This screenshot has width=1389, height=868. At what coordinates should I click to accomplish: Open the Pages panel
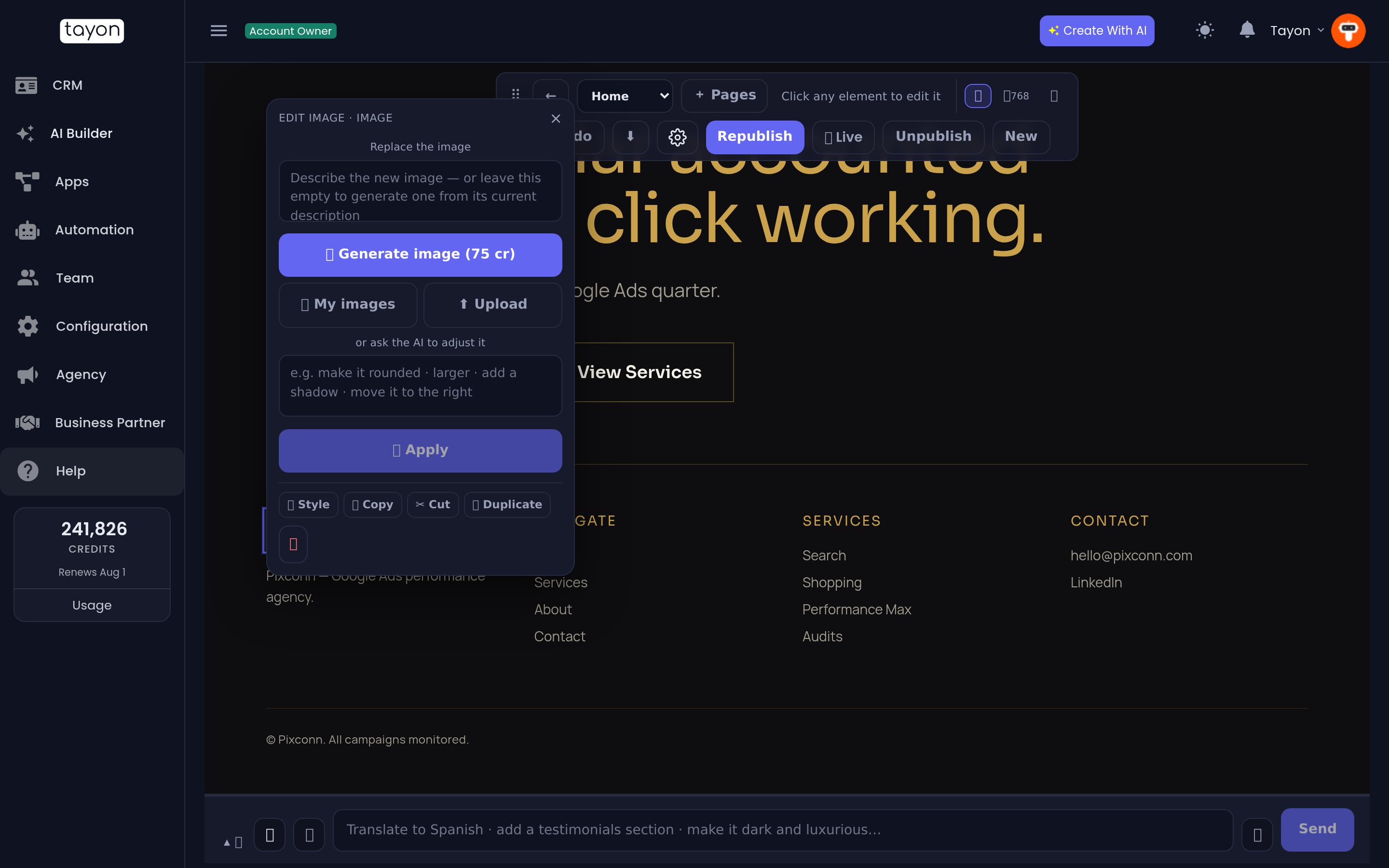pos(724,95)
